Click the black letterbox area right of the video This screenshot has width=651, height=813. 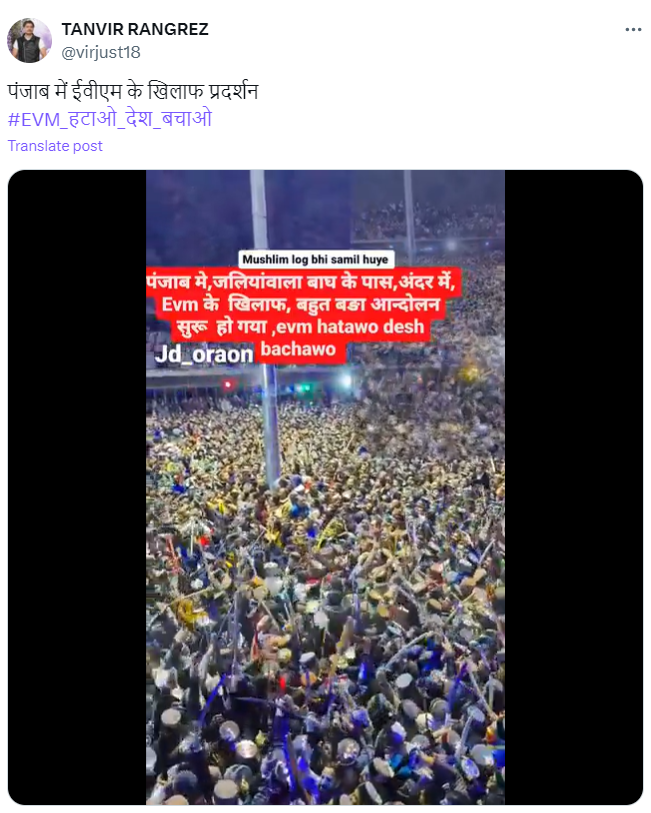574,487
